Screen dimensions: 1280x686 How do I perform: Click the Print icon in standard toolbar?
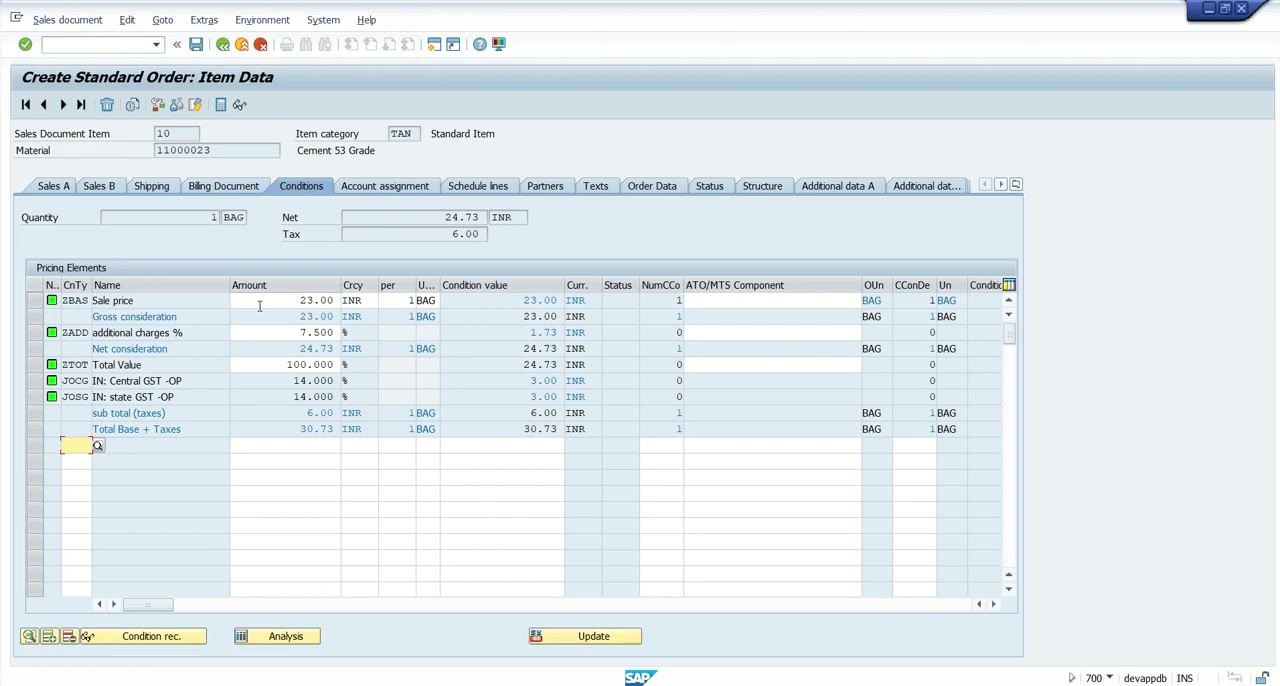tap(287, 44)
